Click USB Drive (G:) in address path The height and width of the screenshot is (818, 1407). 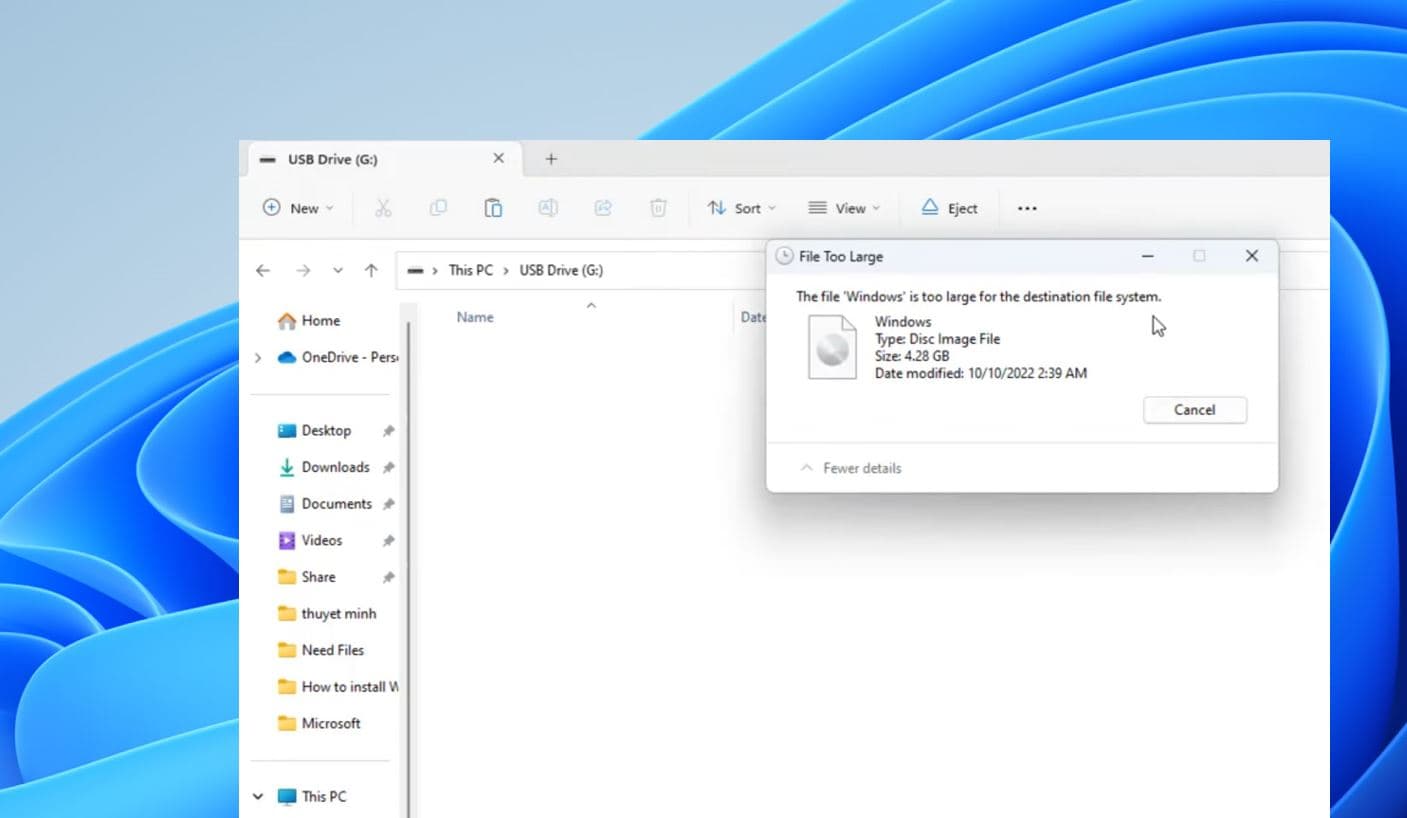[x=561, y=270]
